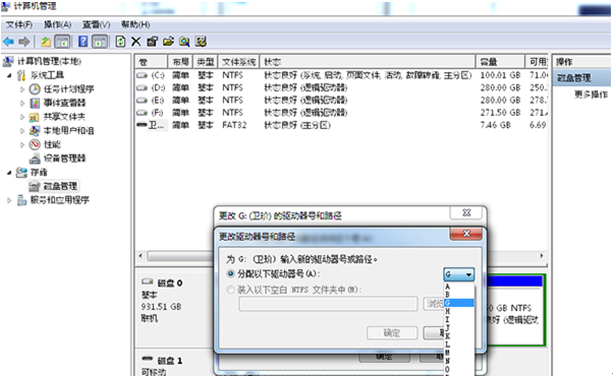This screenshot has height=379, width=613.
Task: Click the 确定 button in the front dialog
Action: 392,333
